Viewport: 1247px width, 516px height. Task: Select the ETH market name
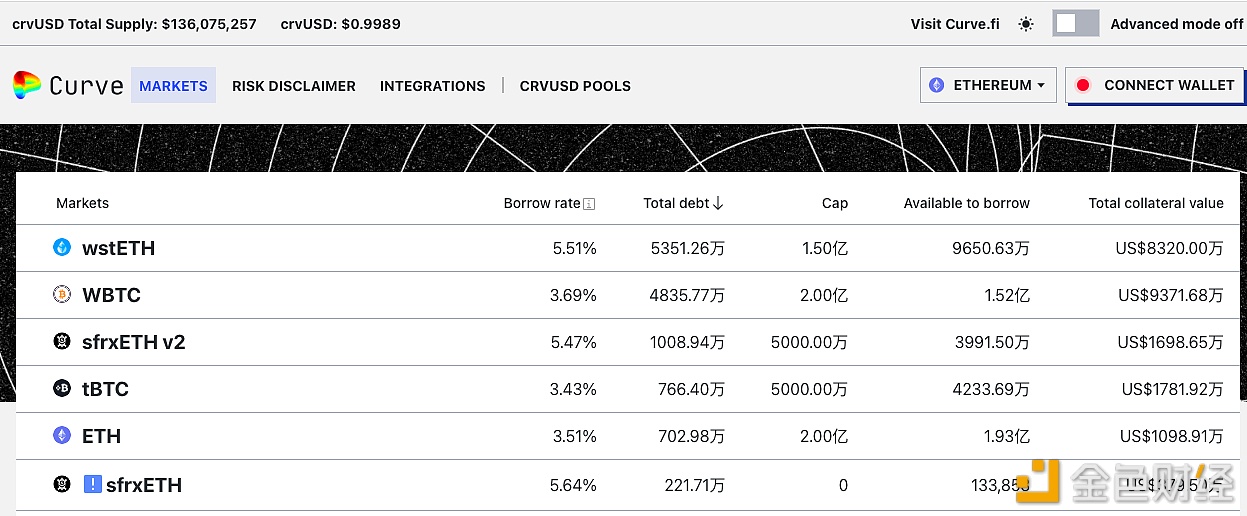(x=102, y=436)
